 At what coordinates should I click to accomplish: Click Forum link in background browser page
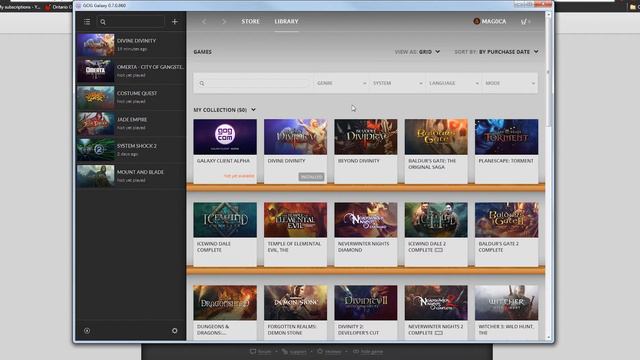click(x=260, y=351)
